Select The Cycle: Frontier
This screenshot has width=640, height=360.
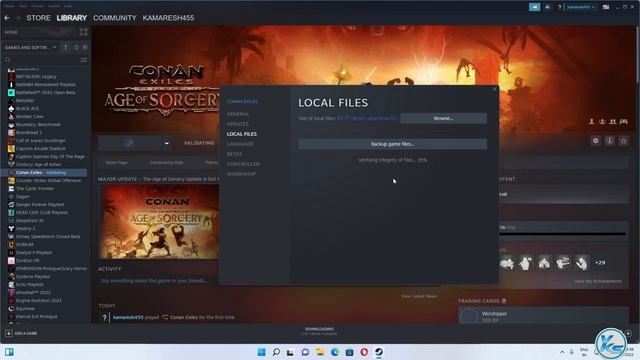(35, 189)
